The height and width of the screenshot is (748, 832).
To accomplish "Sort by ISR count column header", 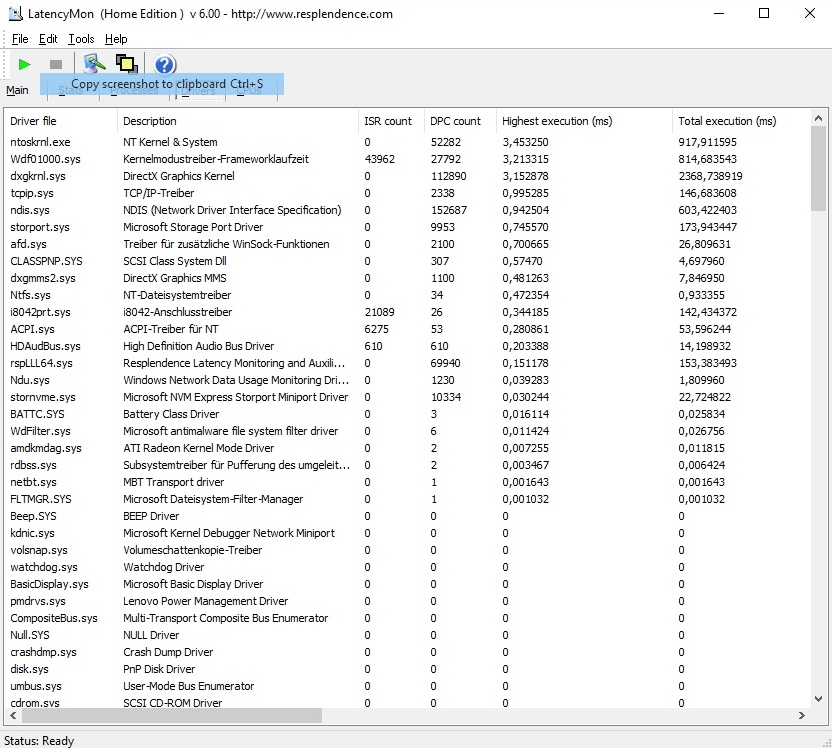I will click(391, 121).
